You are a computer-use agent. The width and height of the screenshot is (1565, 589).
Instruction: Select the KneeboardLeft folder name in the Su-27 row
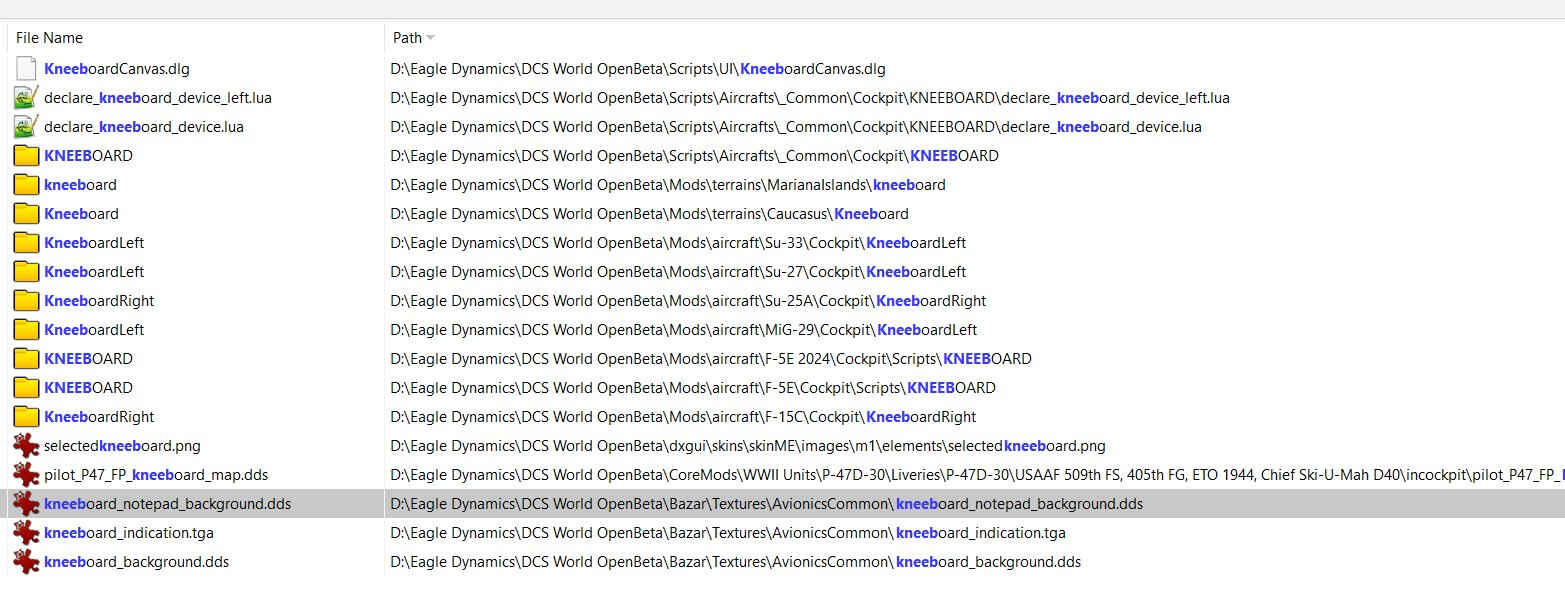pos(94,272)
